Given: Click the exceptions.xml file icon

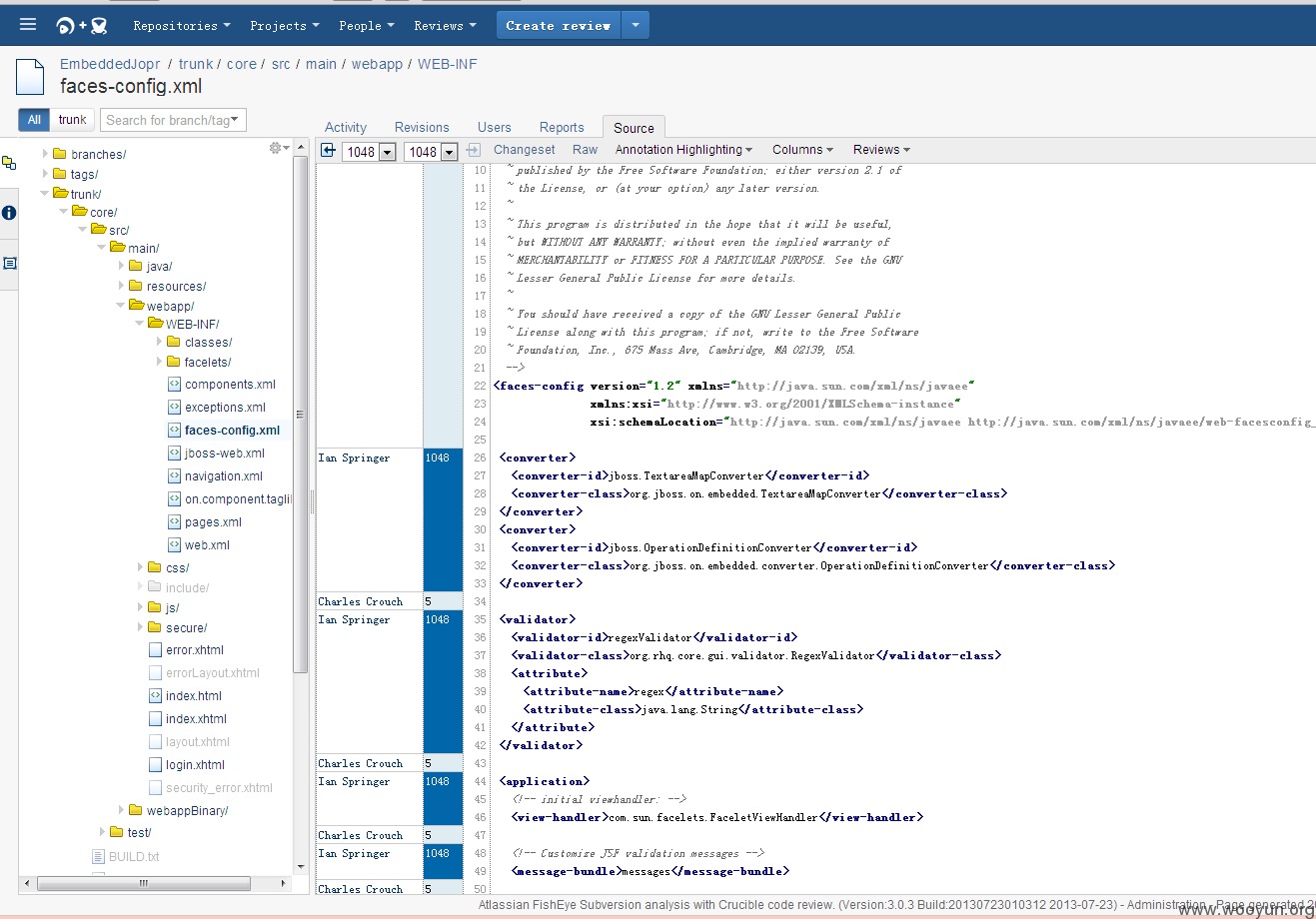Looking at the screenshot, I should point(174,407).
